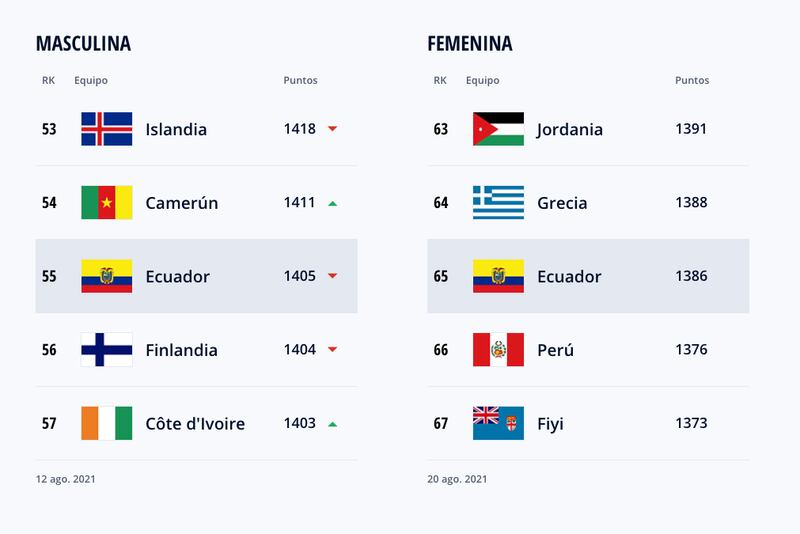Select the Finland flag
Viewport: 800px width, 534px height.
click(107, 350)
